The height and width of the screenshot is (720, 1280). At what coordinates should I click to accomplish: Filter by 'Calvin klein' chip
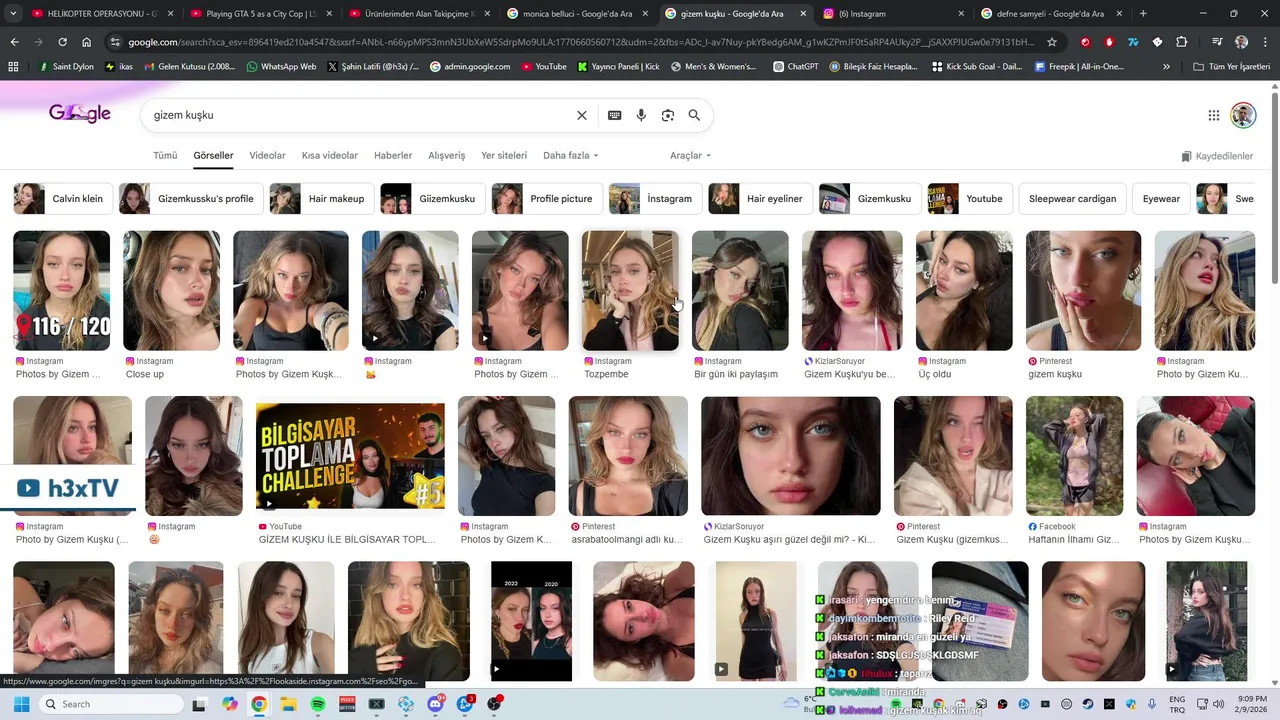pyautogui.click(x=62, y=199)
